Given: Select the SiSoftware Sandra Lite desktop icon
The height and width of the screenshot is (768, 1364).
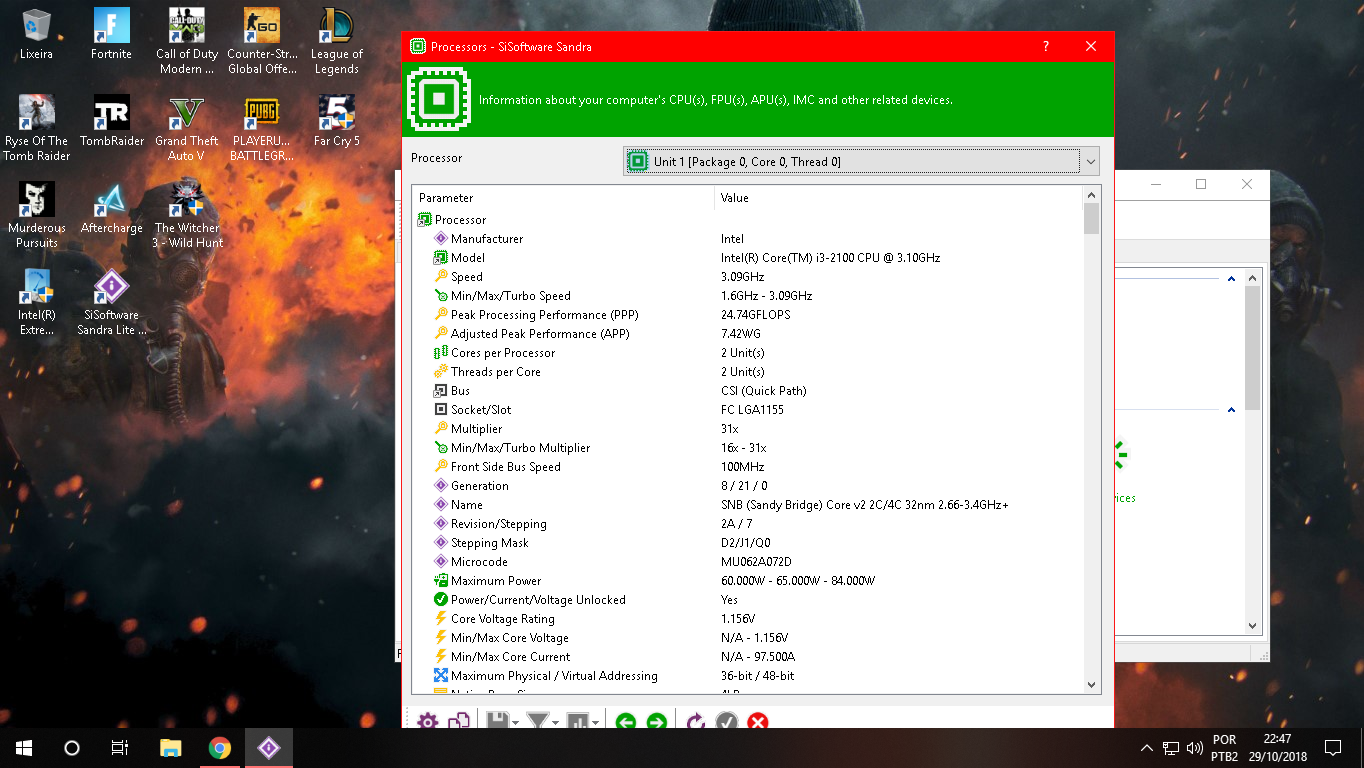Looking at the screenshot, I should 111,303.
